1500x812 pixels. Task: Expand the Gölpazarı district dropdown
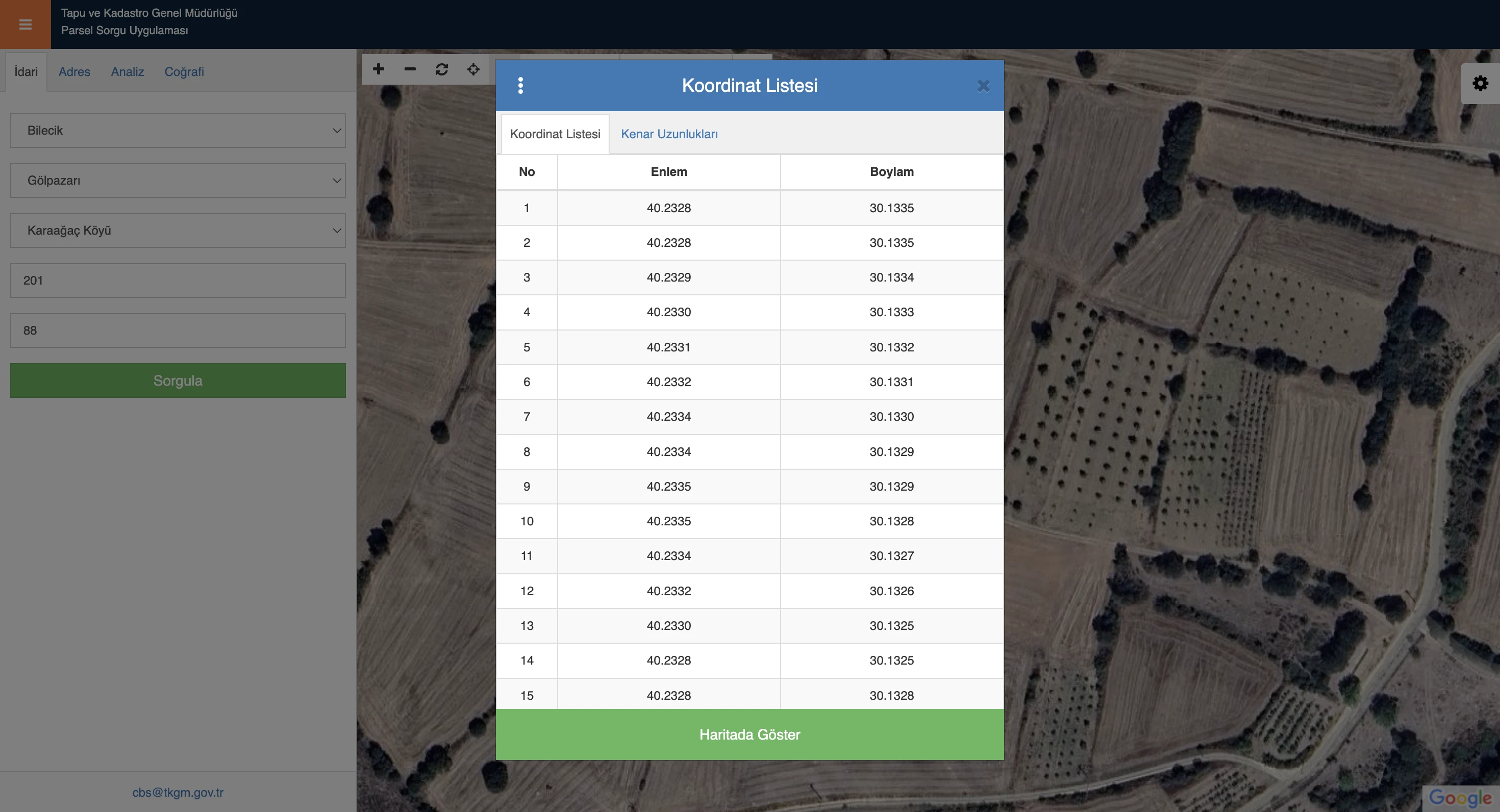(178, 181)
